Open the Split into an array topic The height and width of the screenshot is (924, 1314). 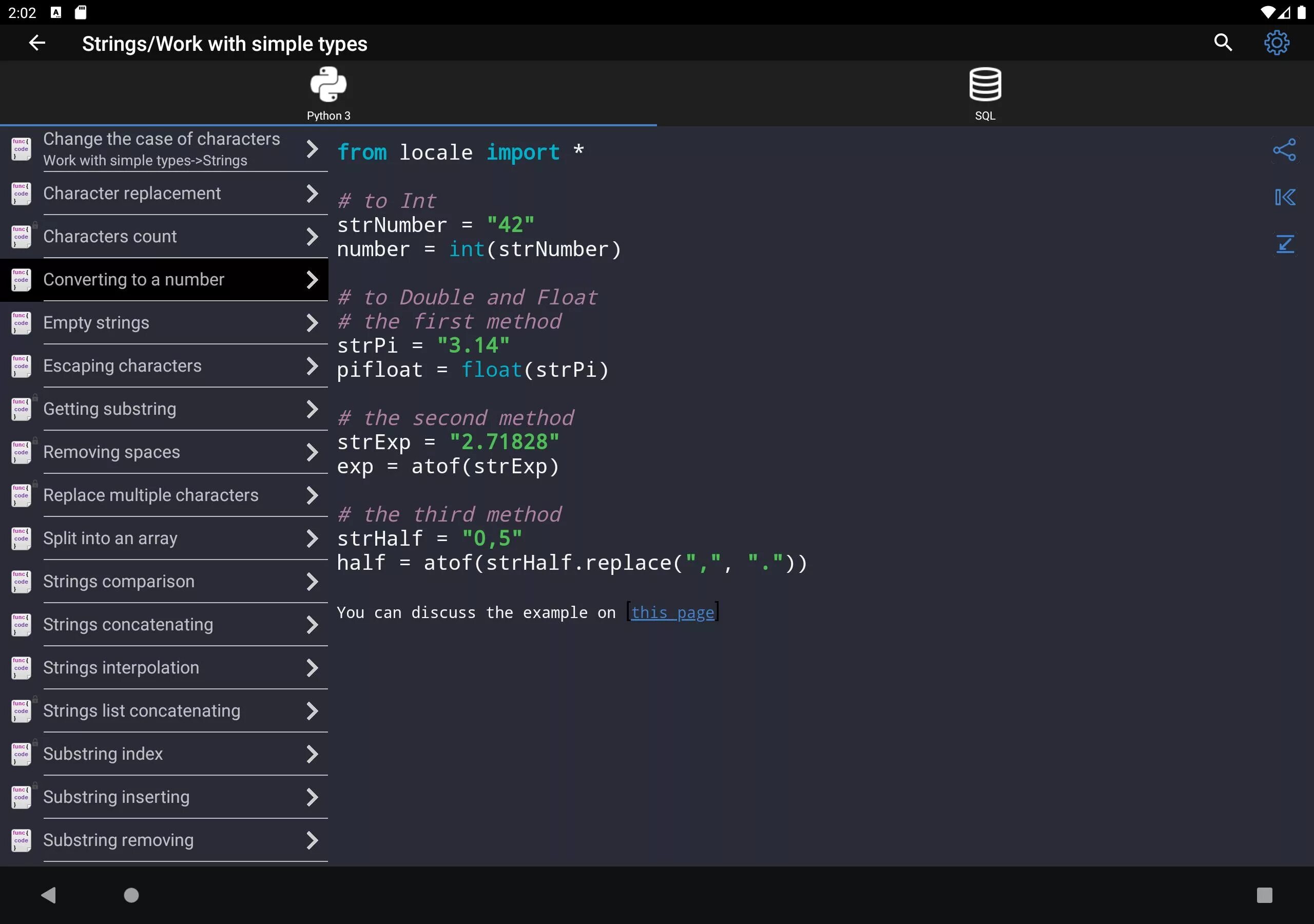pyautogui.click(x=164, y=538)
